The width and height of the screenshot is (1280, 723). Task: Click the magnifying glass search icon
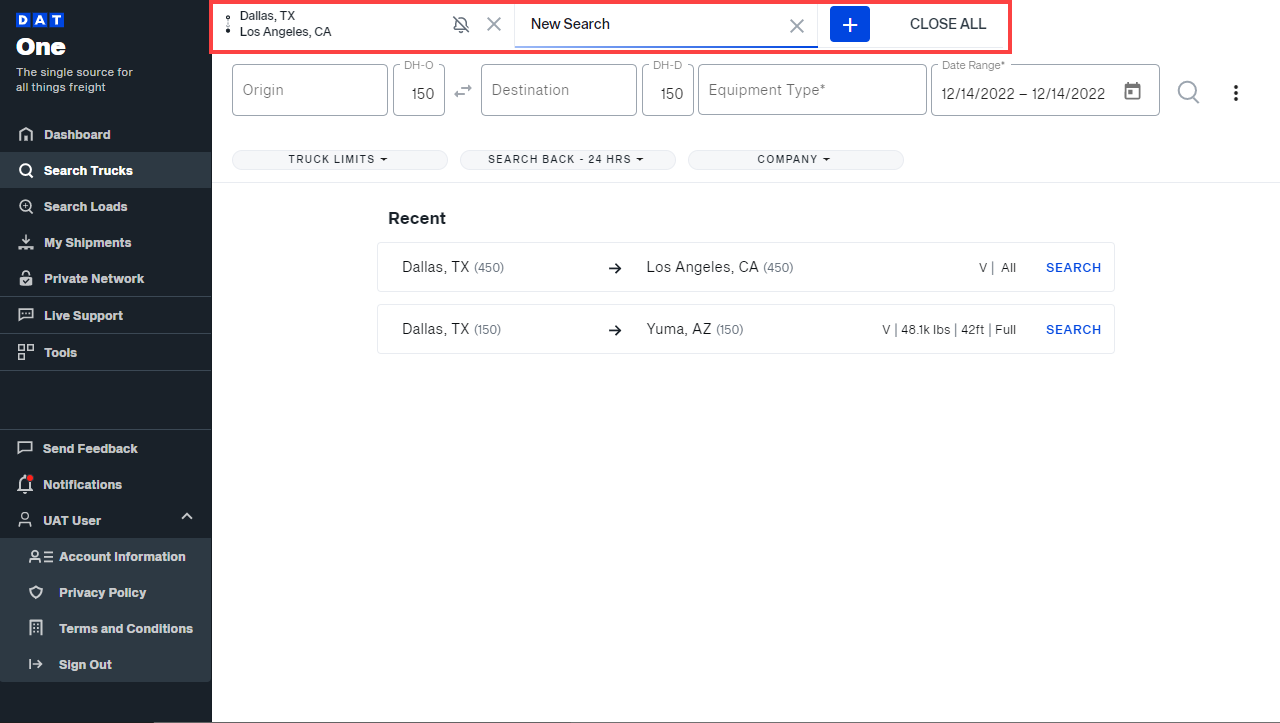1188,92
